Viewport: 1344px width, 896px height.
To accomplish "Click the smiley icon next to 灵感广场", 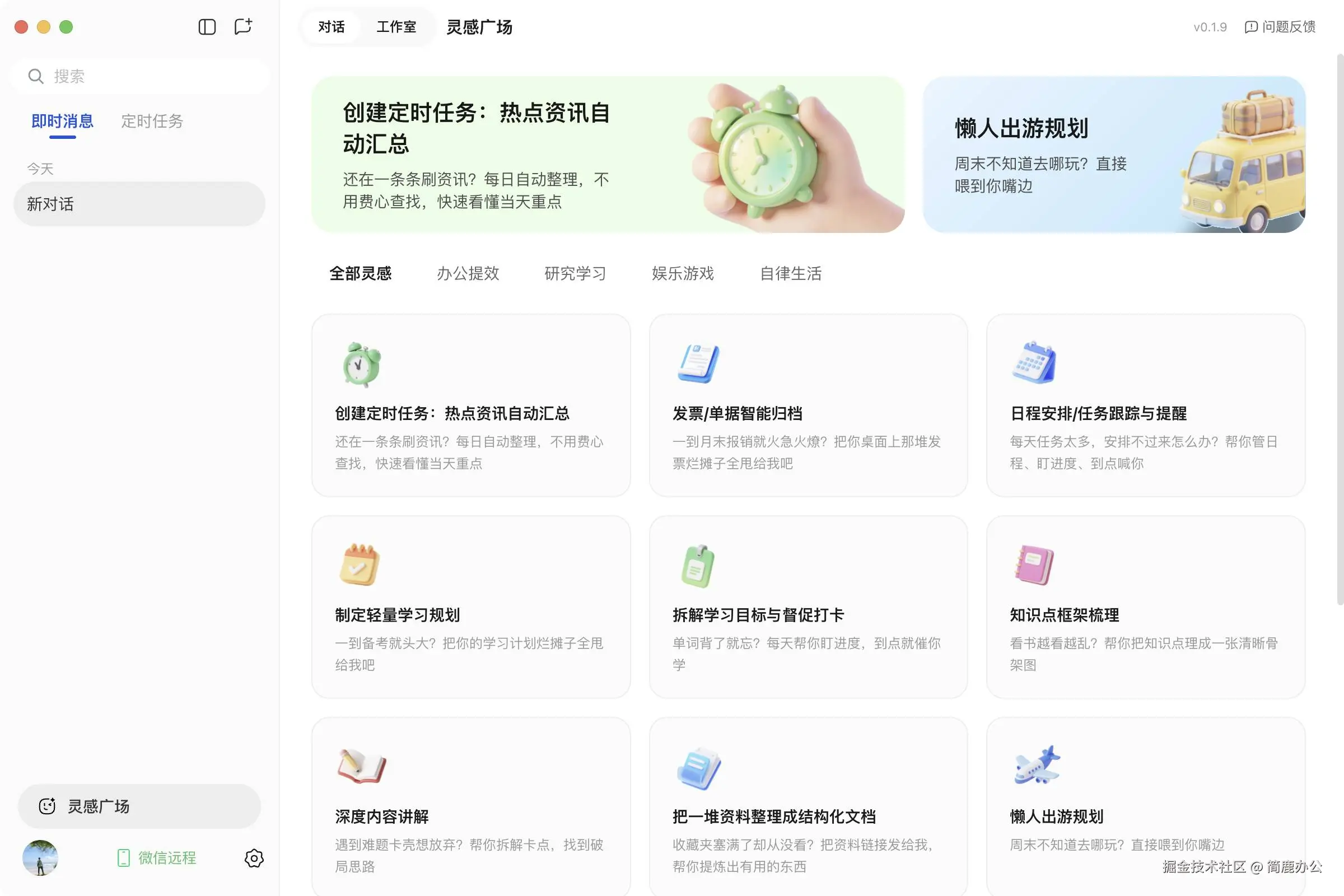I will [48, 806].
